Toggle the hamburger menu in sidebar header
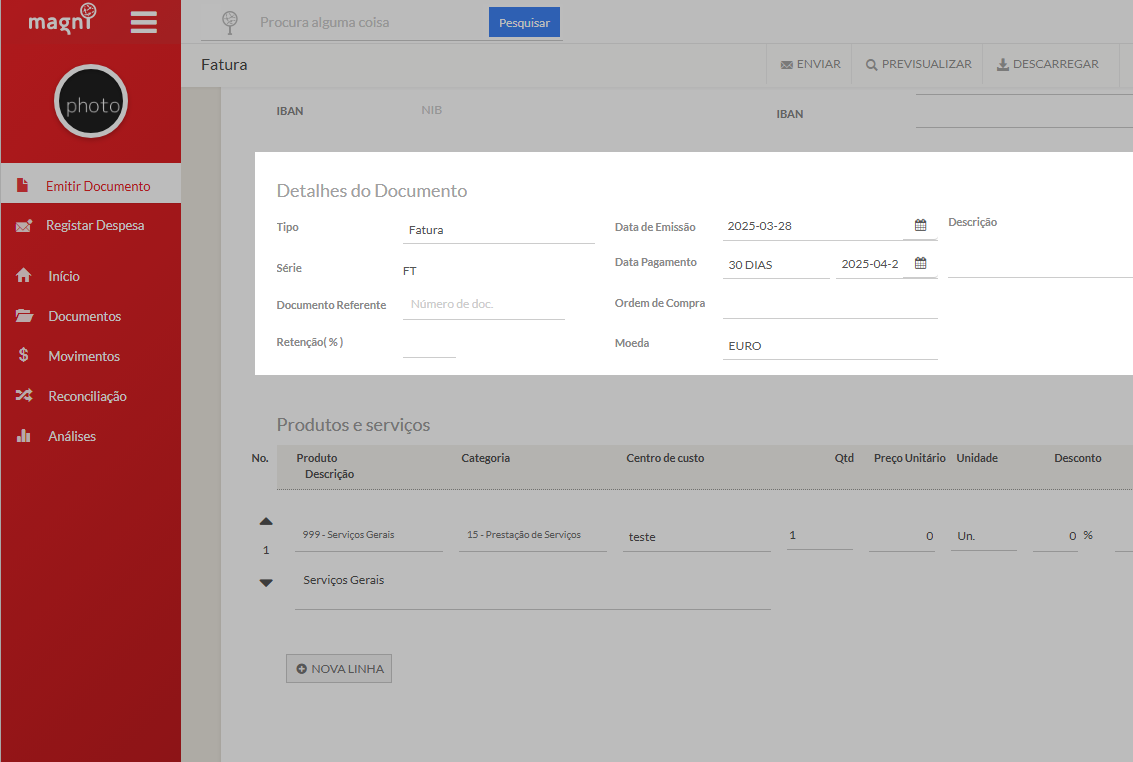Image resolution: width=1133 pixels, height=762 pixels. pyautogui.click(x=144, y=22)
